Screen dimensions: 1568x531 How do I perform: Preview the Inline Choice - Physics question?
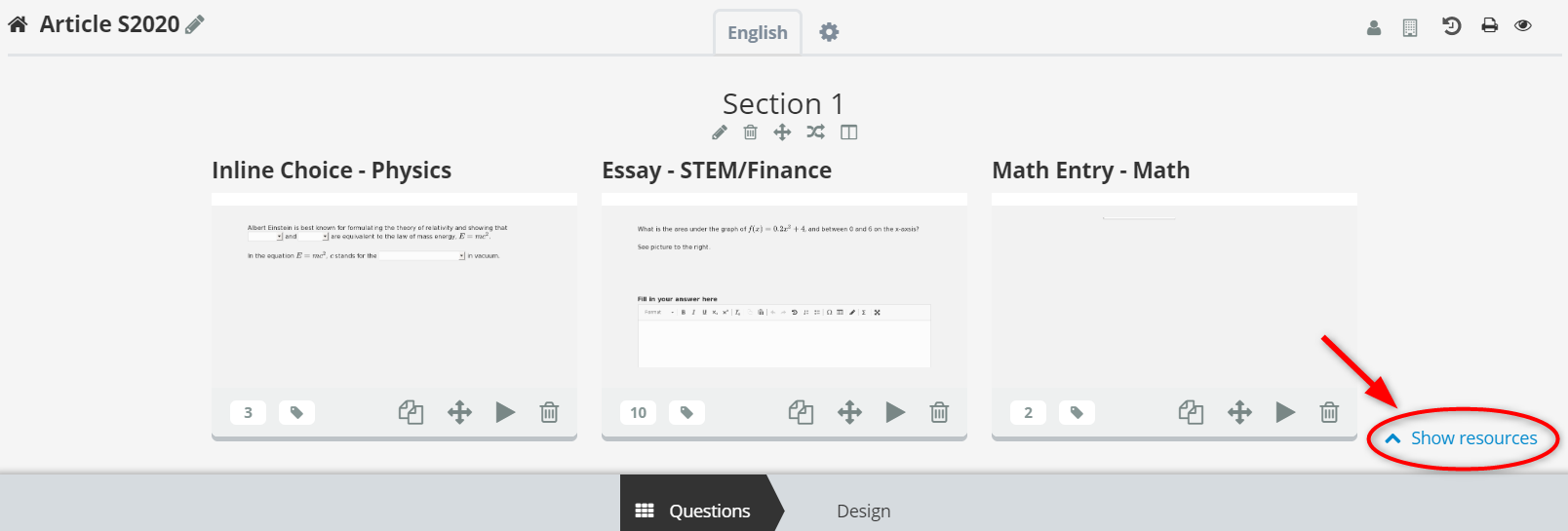(505, 412)
